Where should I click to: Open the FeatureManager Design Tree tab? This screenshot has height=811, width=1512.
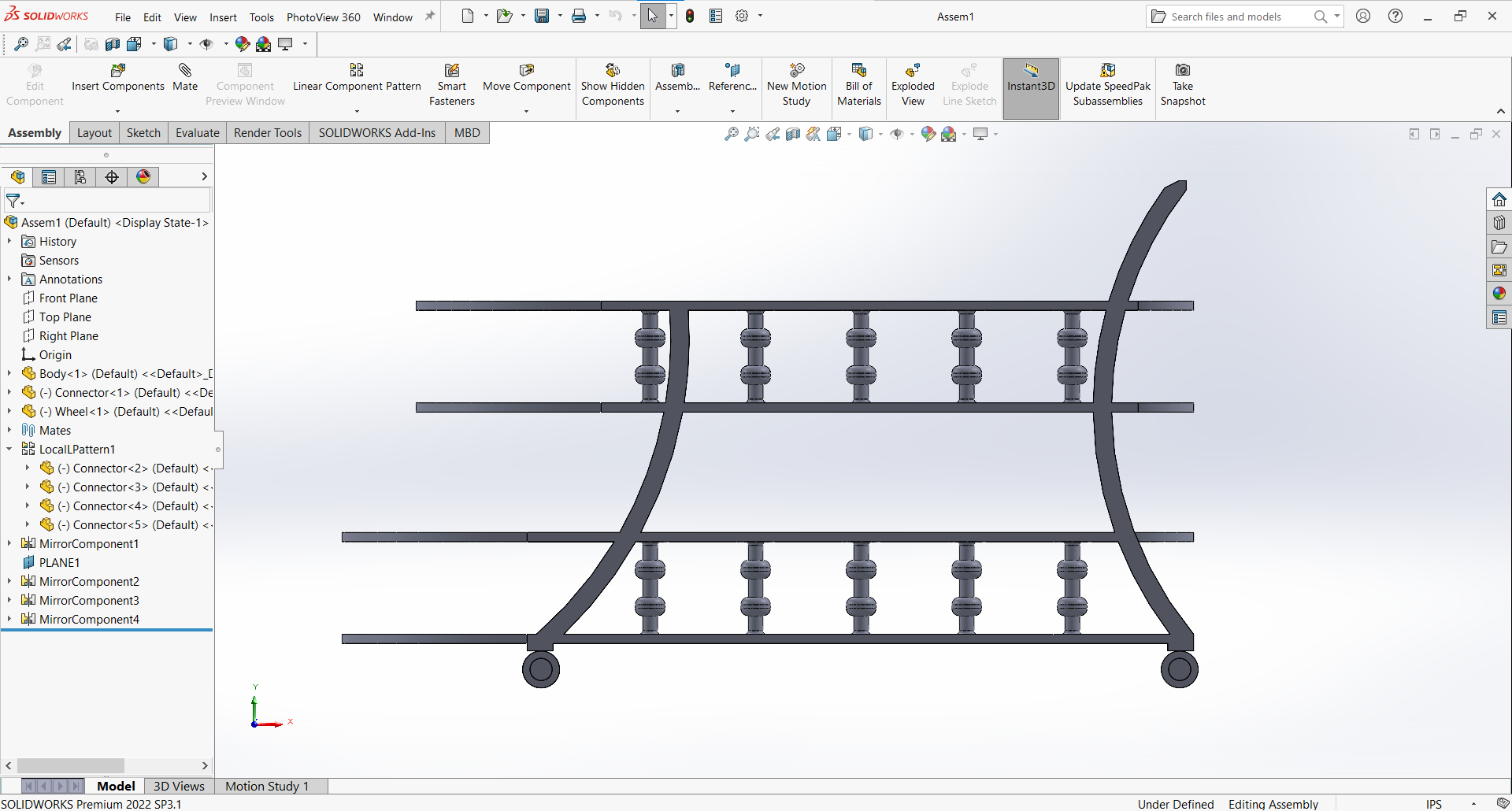point(17,177)
